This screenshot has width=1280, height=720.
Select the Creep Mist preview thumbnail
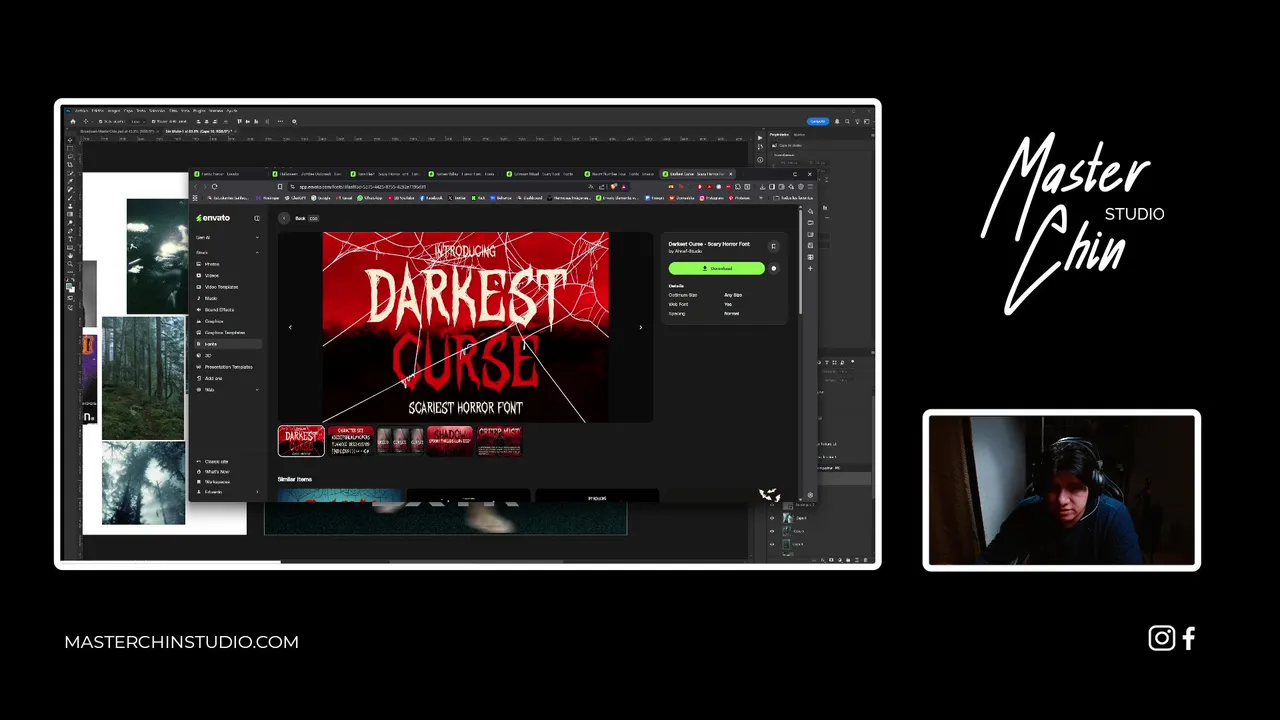[x=498, y=441]
